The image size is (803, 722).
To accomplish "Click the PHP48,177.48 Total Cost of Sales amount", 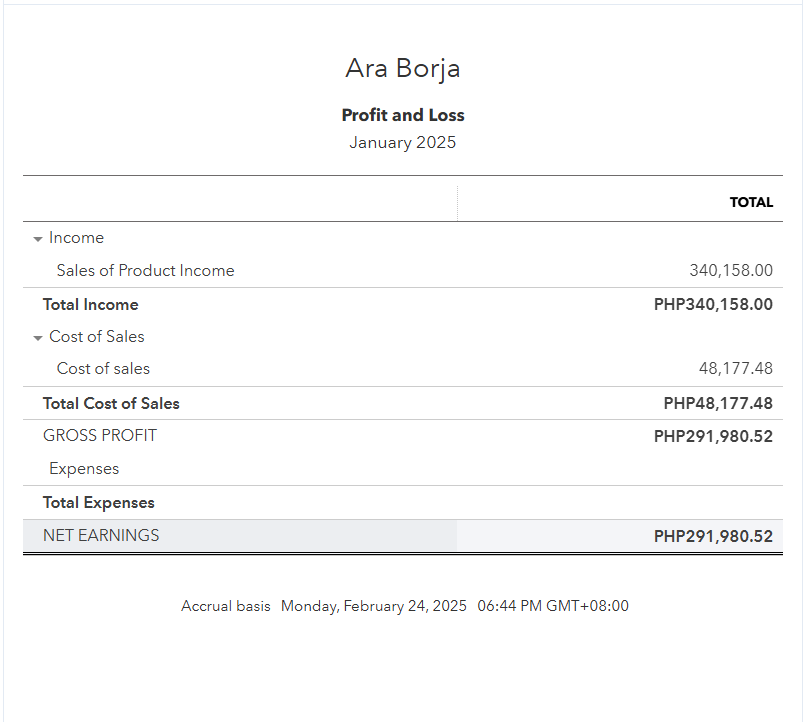I will pyautogui.click(x=718, y=404).
